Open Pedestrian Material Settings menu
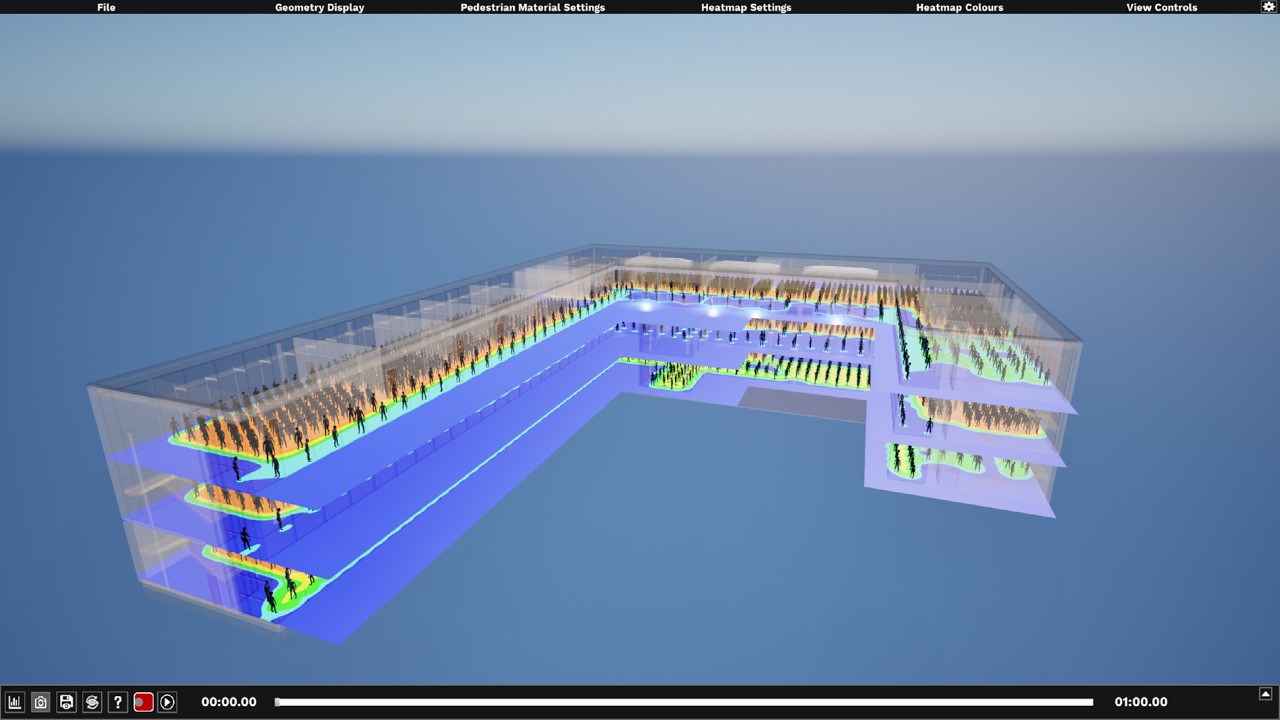Screen dimensions: 1280x720 coord(532,7)
